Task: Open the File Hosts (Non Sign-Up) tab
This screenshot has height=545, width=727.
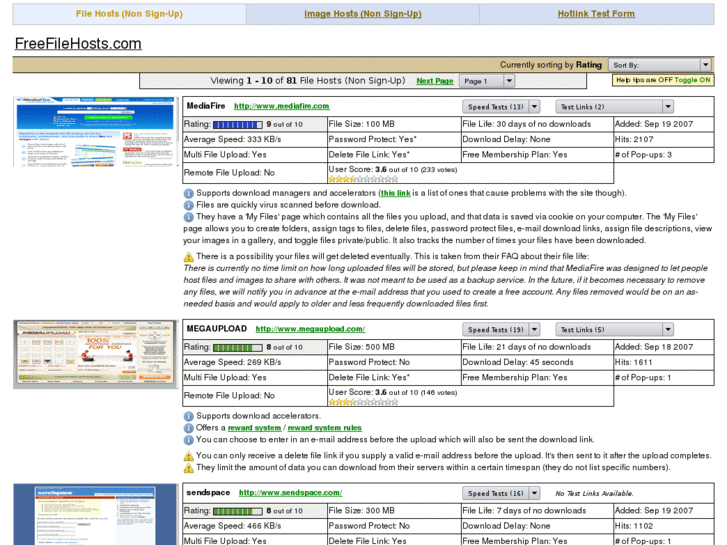Action: 129,14
